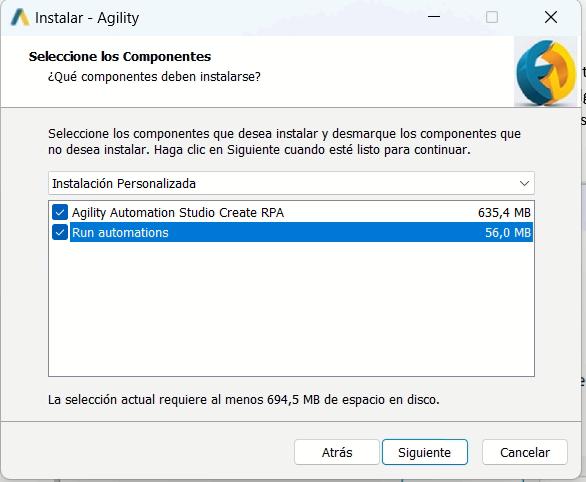The image size is (586, 482).
Task: Click the Cancelar button
Action: pyautogui.click(x=525, y=452)
